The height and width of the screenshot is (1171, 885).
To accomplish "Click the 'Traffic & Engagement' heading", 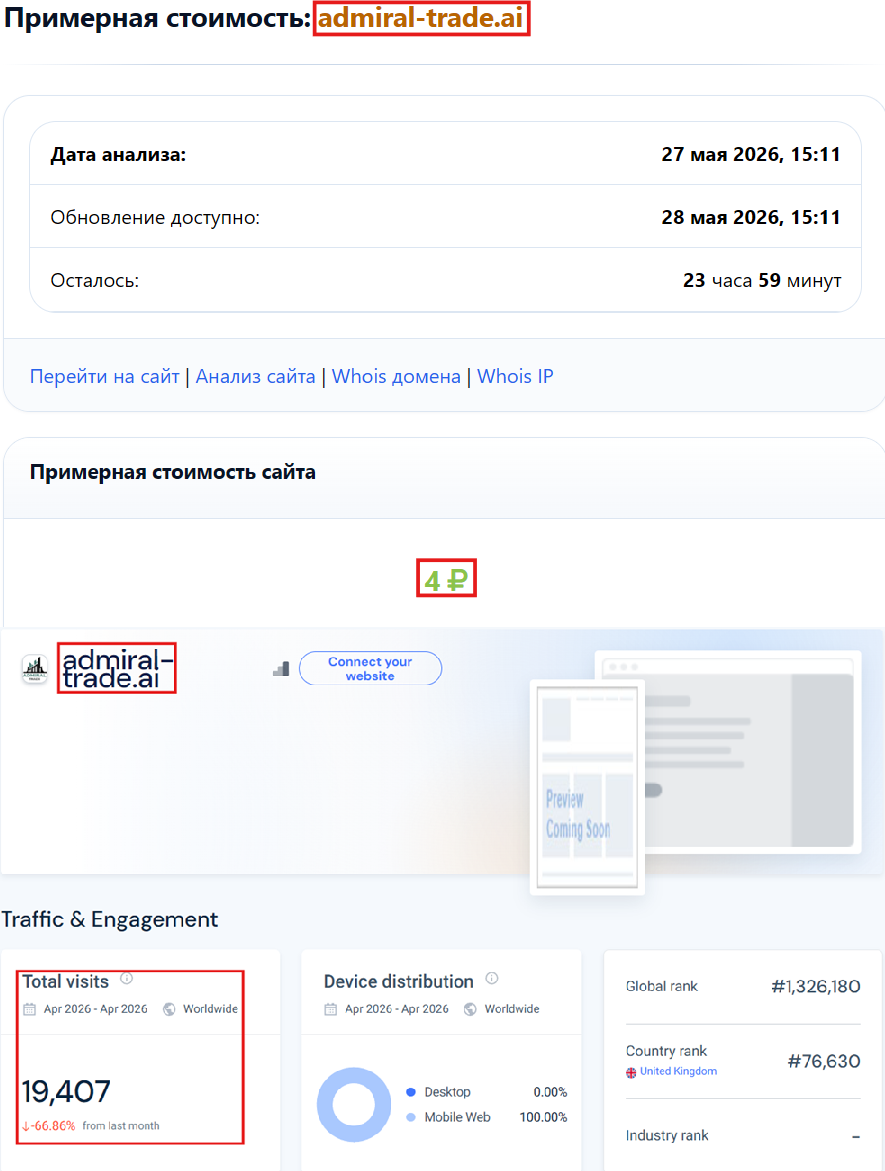I will pyautogui.click(x=110, y=919).
